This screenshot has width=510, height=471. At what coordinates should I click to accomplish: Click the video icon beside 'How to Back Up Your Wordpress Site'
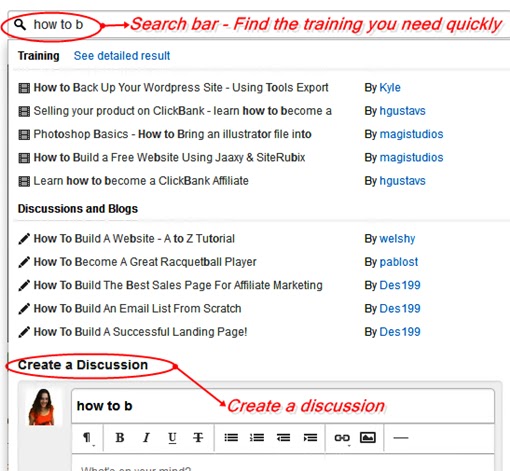click(24, 88)
